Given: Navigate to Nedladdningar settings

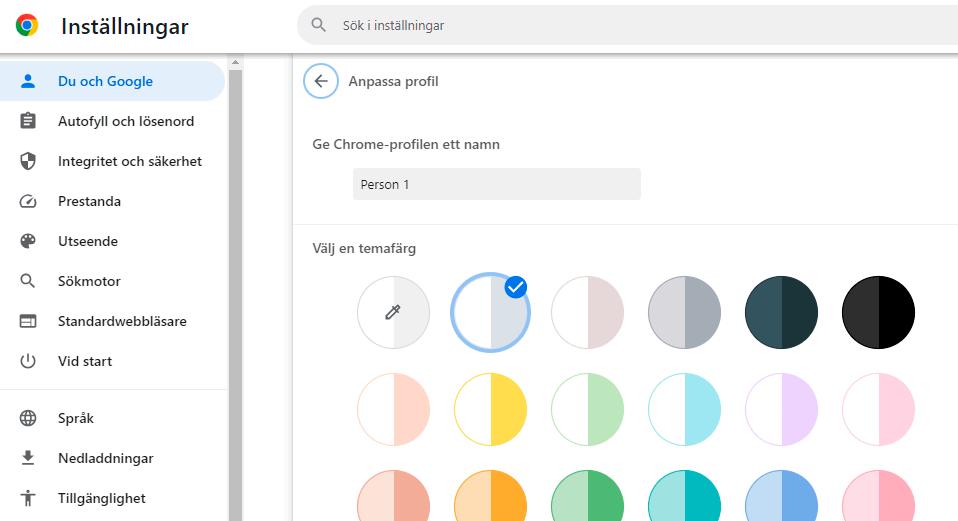Looking at the screenshot, I should 105,458.
